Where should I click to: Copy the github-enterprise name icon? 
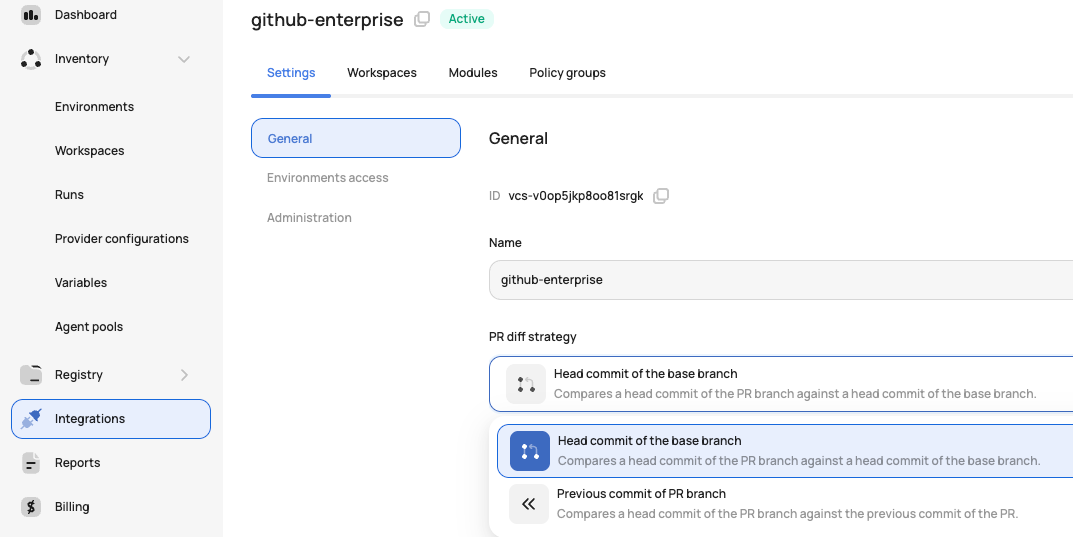pyautogui.click(x=422, y=19)
